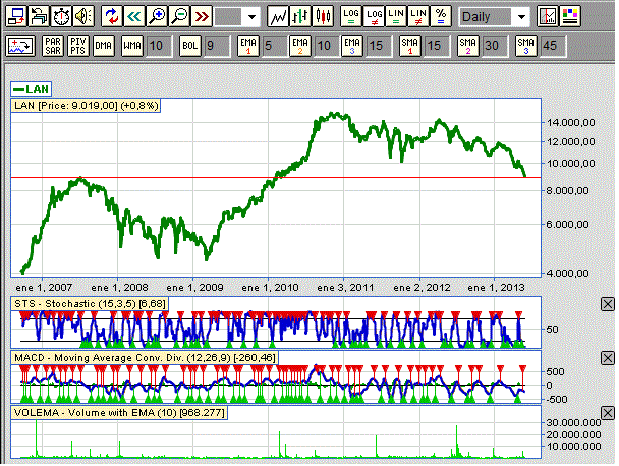Viewport: 619px width, 466px height.
Task: Close the STS Stochastic indicator panel
Action: point(606,304)
